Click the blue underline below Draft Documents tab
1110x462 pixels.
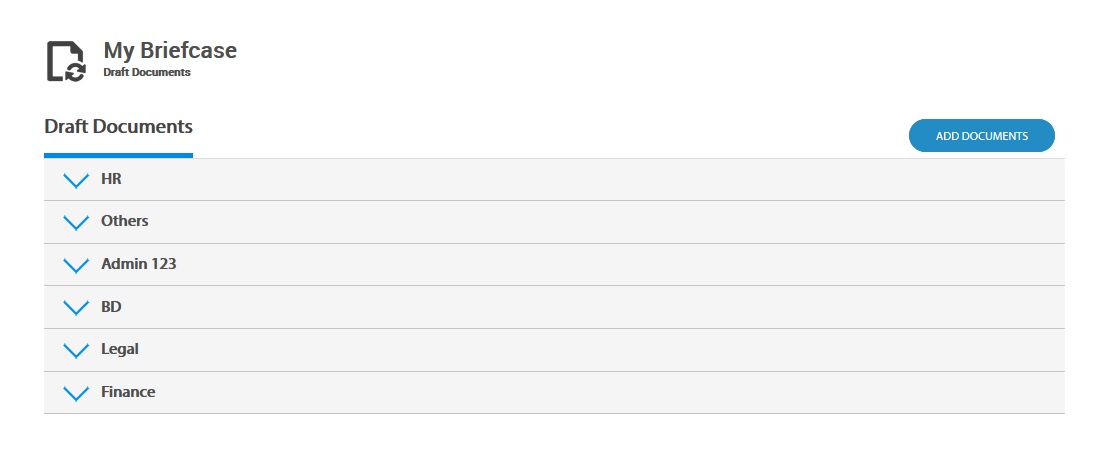(118, 155)
